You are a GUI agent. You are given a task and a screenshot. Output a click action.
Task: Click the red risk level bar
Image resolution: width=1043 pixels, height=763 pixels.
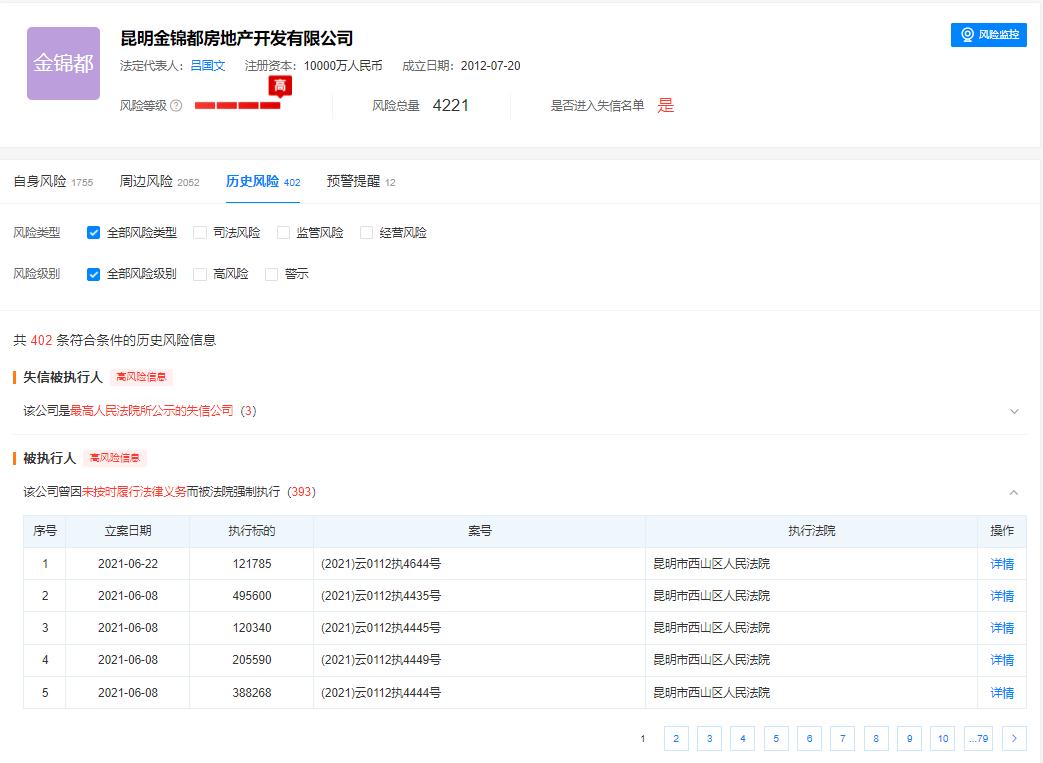(240, 104)
